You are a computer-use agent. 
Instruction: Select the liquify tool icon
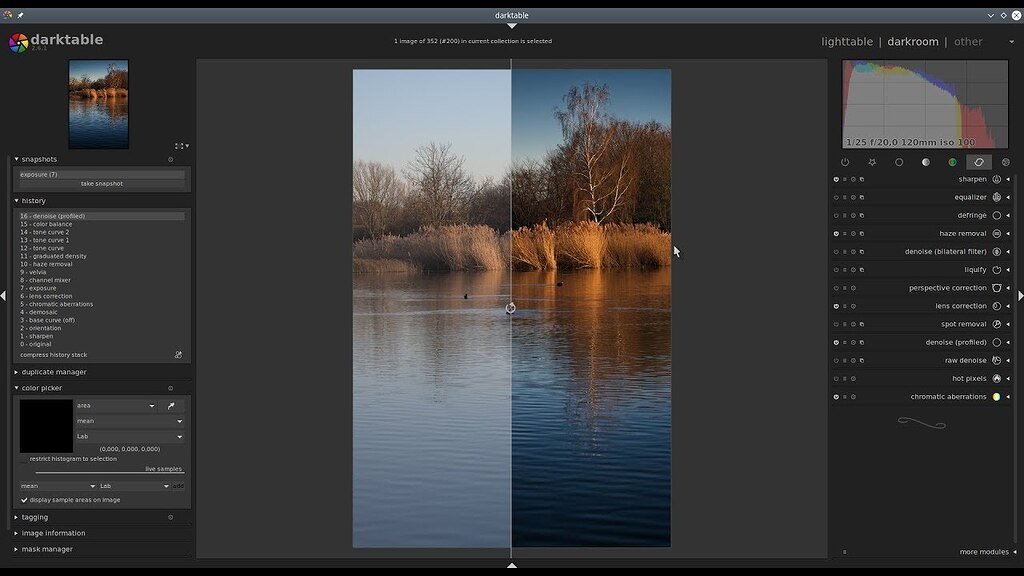995,269
